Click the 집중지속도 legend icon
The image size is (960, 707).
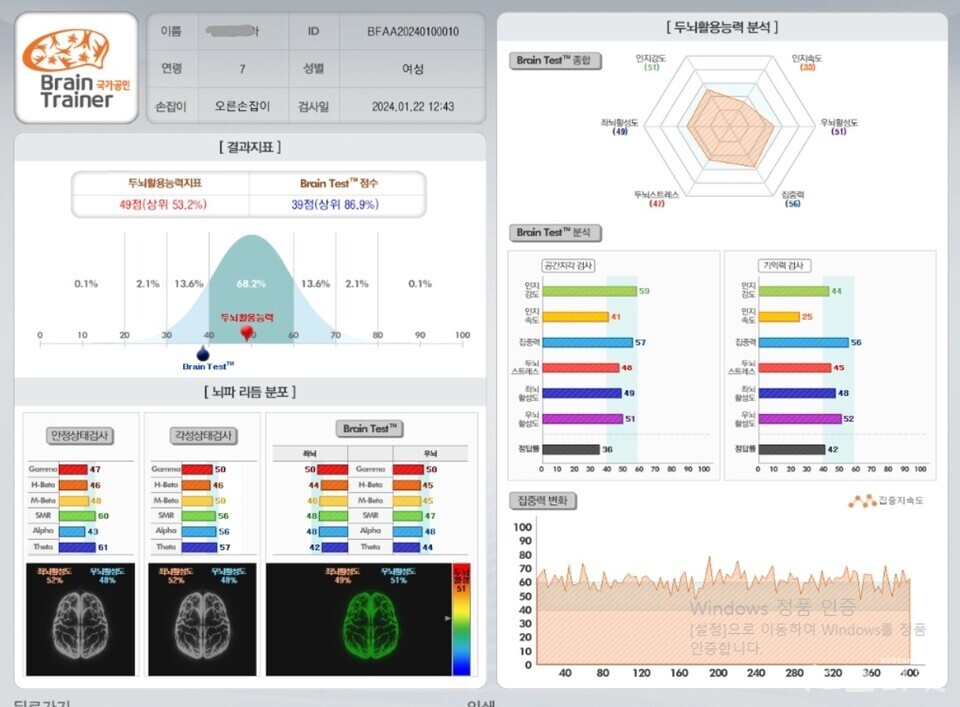click(x=861, y=501)
